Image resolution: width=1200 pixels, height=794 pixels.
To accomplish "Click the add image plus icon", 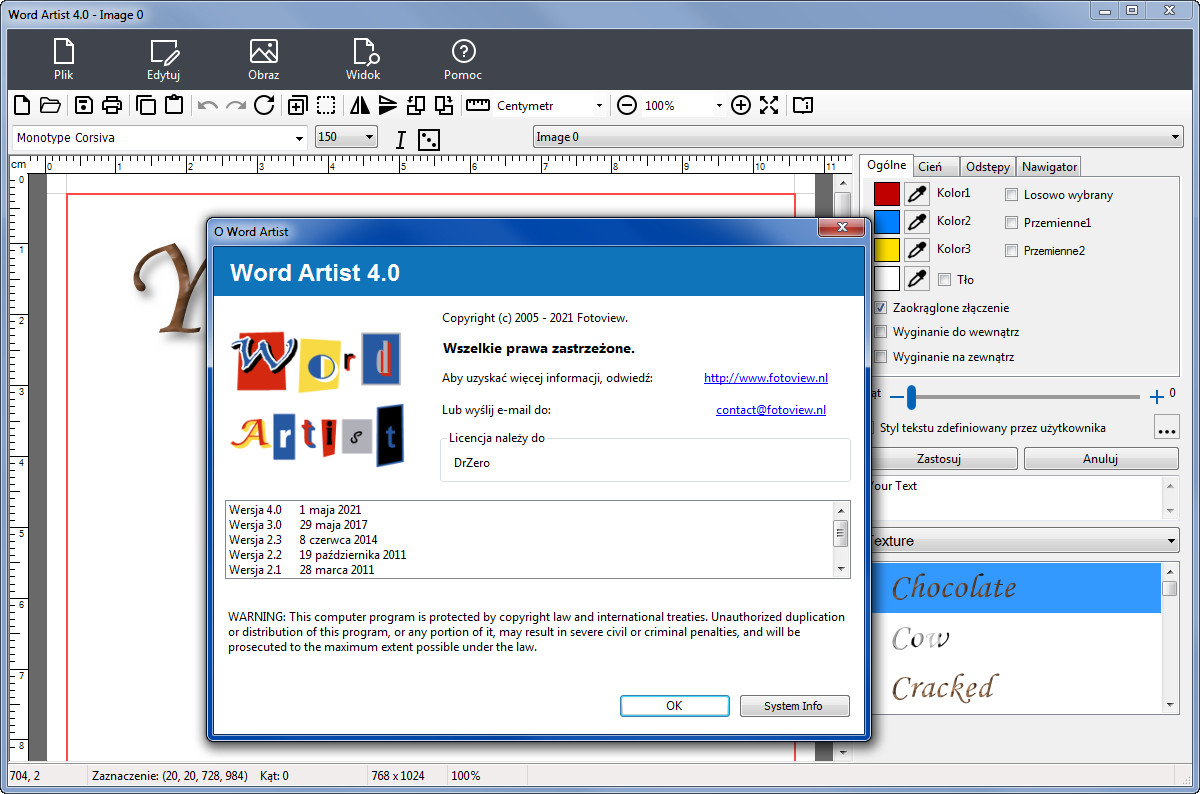I will point(298,105).
